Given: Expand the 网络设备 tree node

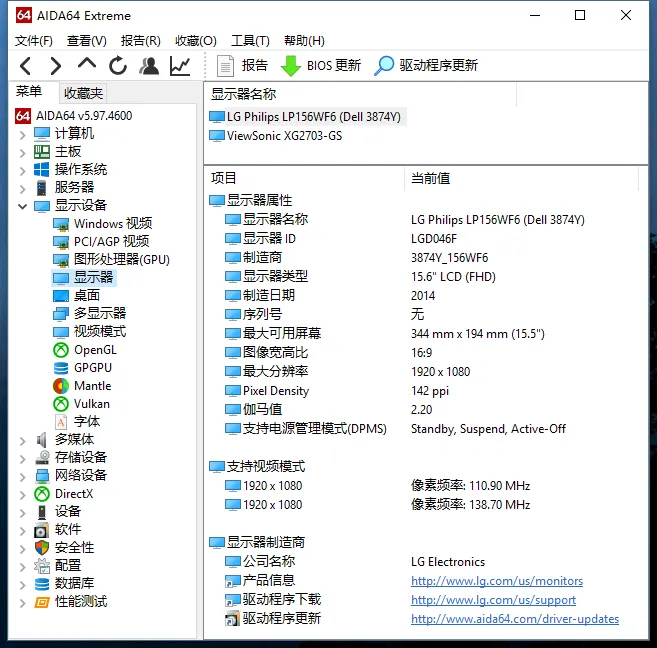Looking at the screenshot, I should 23,477.
